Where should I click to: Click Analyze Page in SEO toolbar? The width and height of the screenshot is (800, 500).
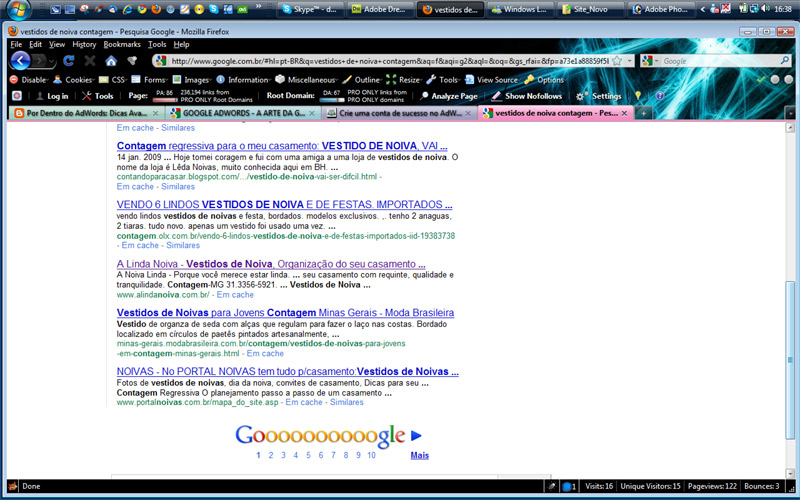point(449,95)
